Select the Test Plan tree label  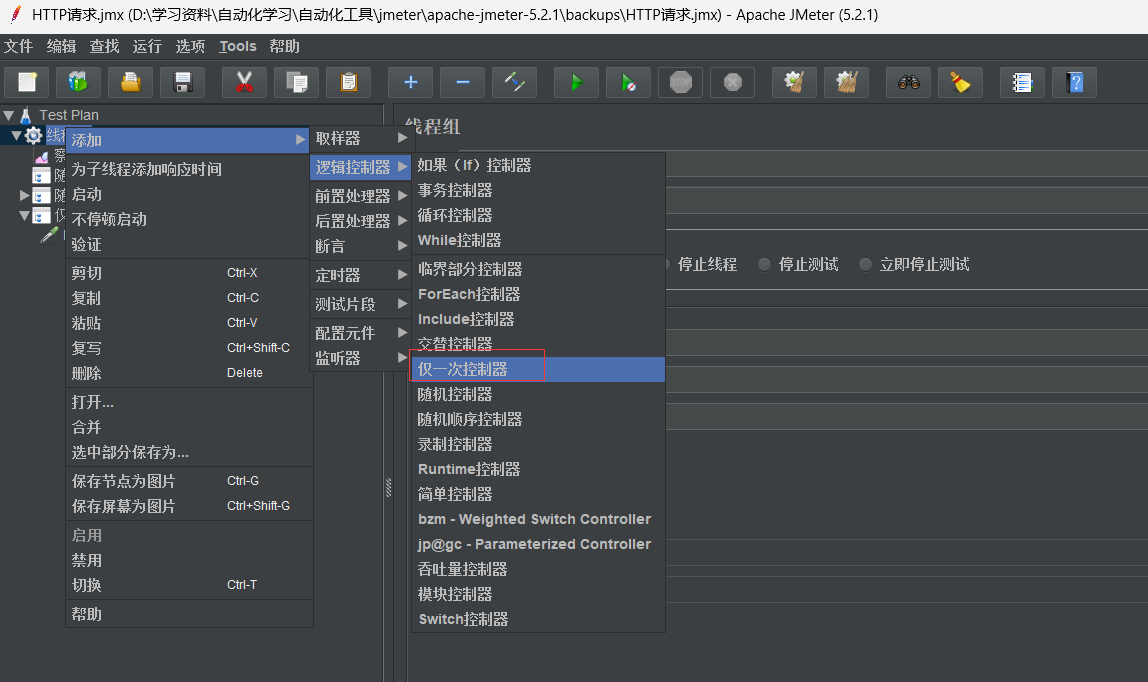[x=69, y=115]
